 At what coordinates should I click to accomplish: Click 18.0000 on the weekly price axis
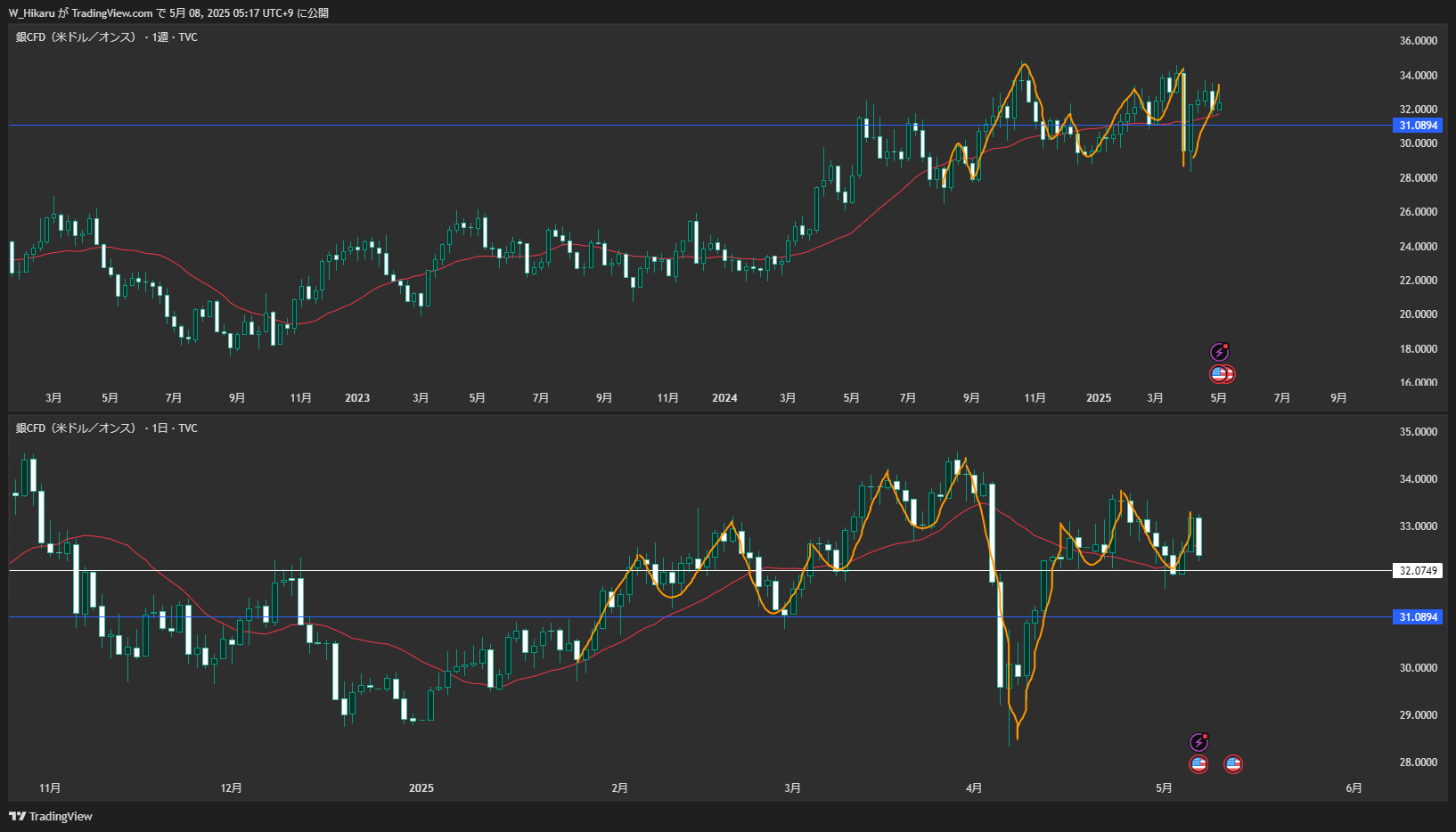tap(1419, 349)
